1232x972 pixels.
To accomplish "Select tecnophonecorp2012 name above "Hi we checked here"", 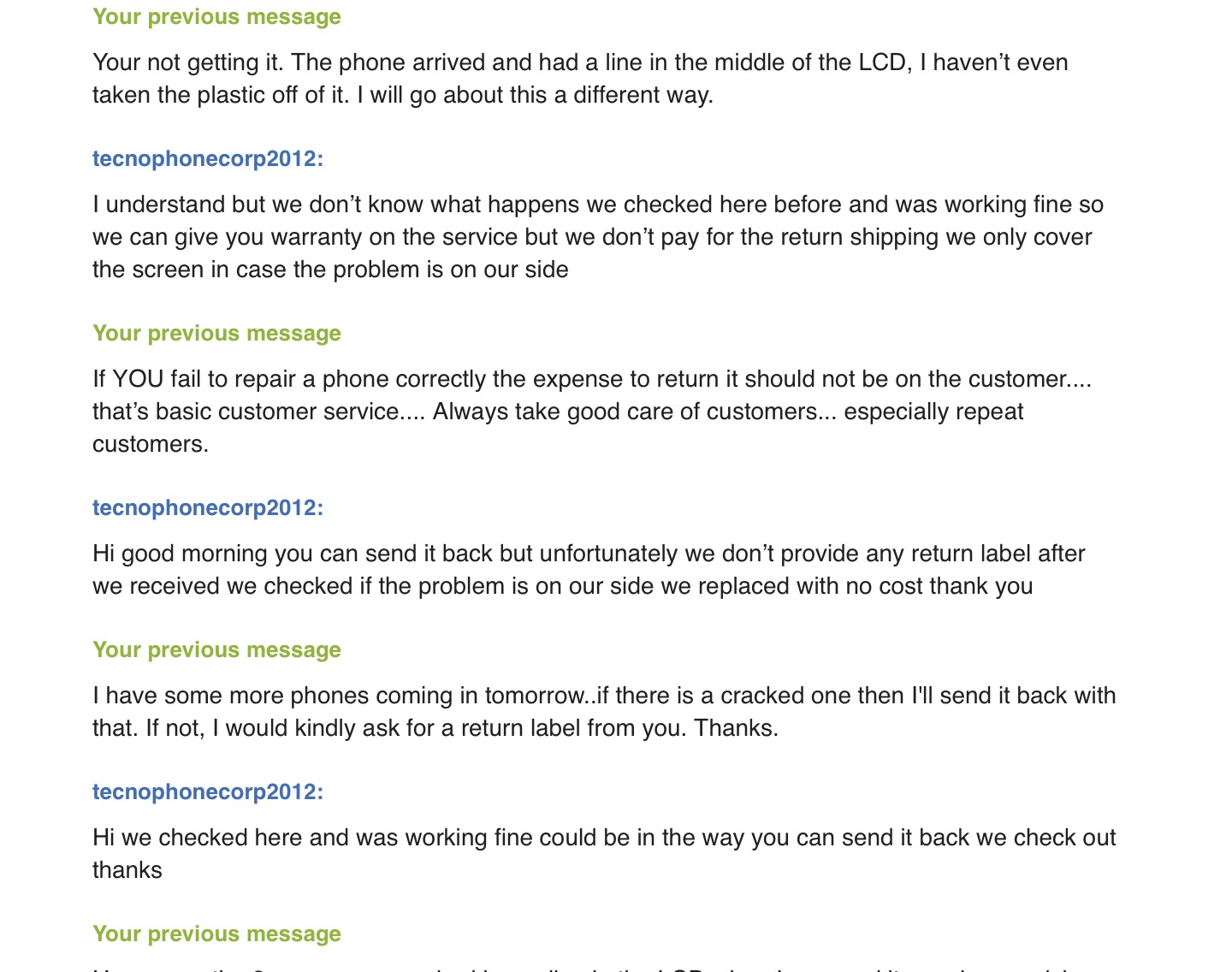I will coord(208,791).
